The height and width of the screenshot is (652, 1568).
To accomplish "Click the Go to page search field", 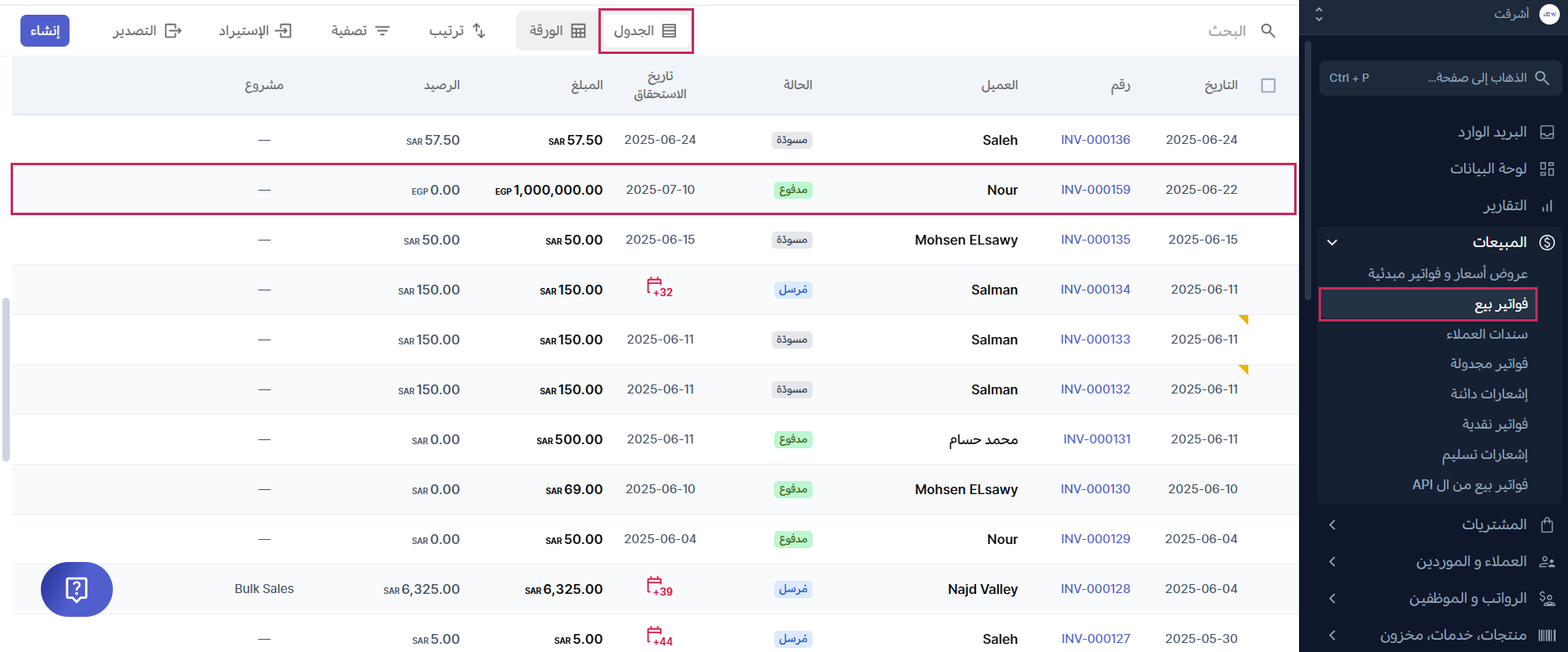I will [x=1439, y=78].
